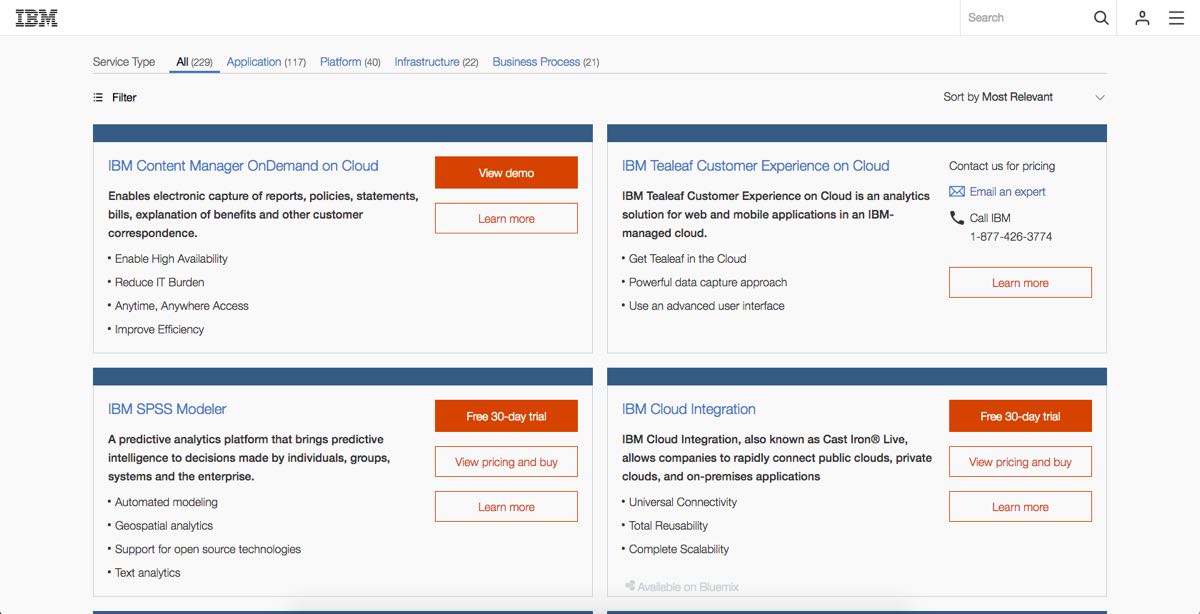View pricing and buy Cloud Integration
This screenshot has height=614, width=1200.
coord(1020,462)
